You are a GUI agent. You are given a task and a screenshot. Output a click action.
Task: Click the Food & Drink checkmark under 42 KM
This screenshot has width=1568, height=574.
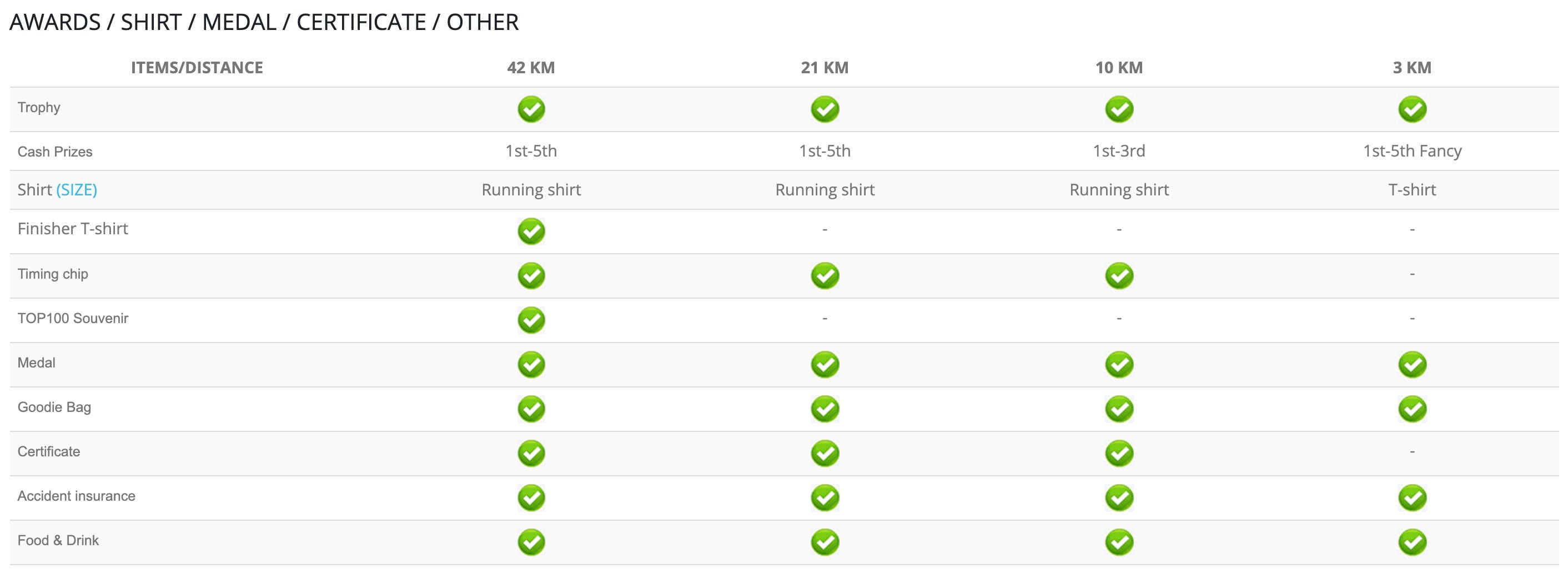click(531, 542)
